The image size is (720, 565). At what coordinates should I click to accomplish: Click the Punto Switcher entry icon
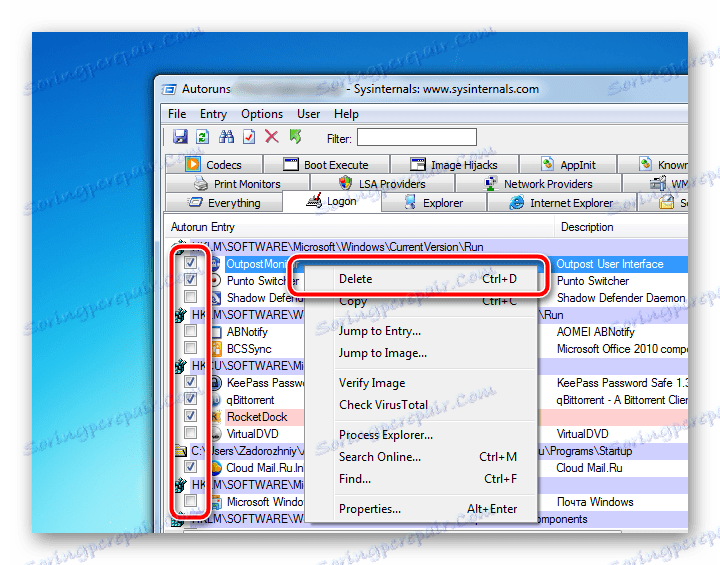point(215,280)
